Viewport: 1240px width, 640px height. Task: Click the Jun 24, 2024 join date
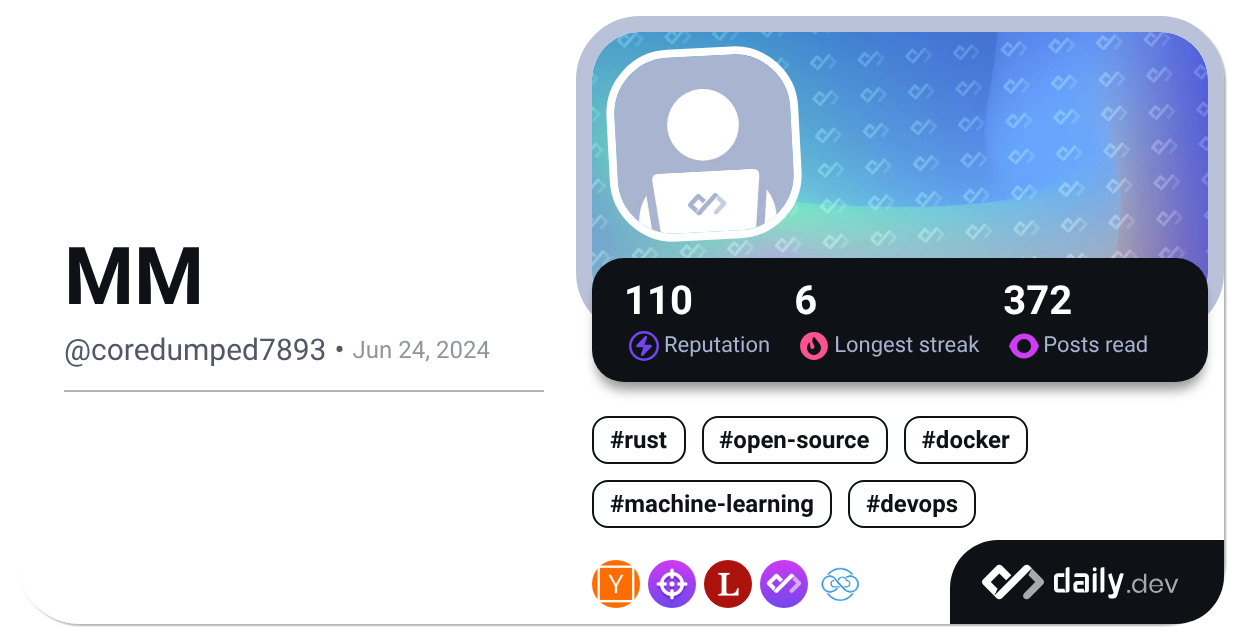pyautogui.click(x=421, y=350)
